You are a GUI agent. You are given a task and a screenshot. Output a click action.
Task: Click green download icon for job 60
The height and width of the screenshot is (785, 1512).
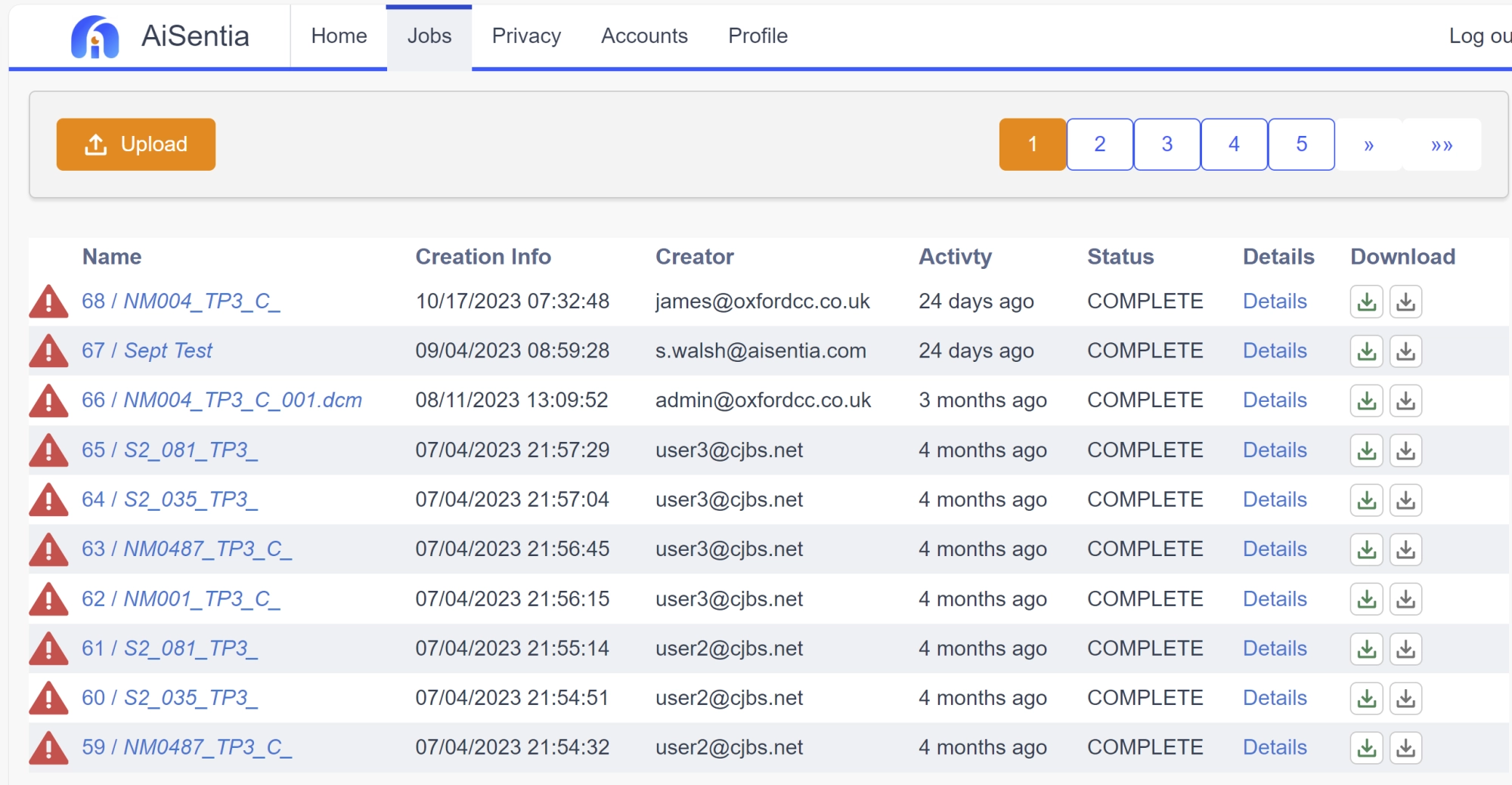tap(1366, 698)
